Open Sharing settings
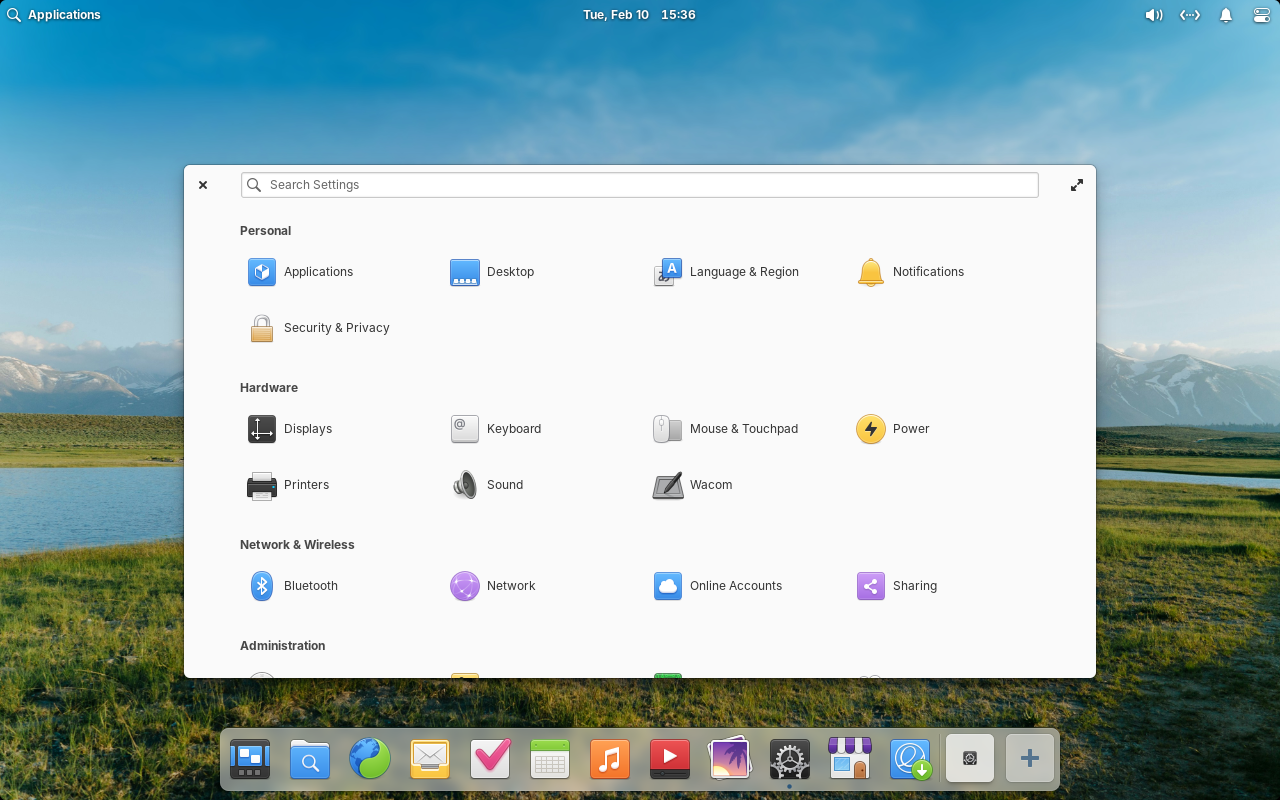Screen dimensions: 1280x800 pos(871,586)
